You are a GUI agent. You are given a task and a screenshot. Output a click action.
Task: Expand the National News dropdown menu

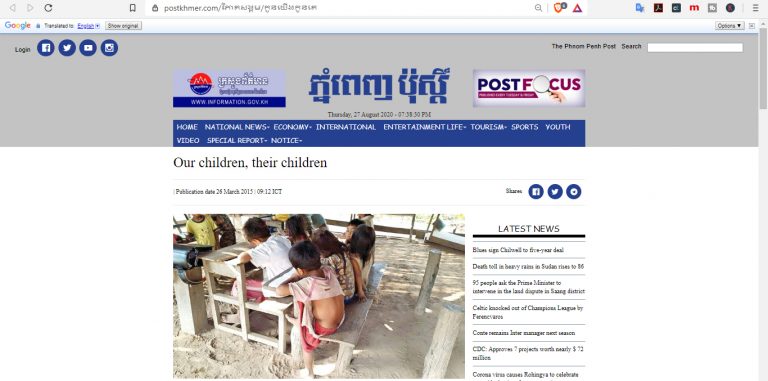pos(237,127)
